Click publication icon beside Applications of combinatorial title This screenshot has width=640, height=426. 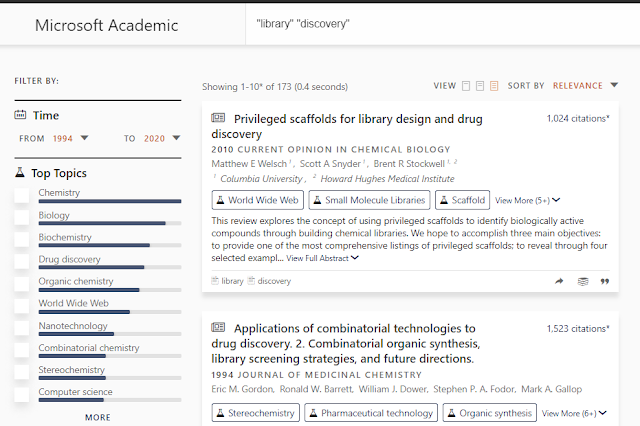coord(218,327)
